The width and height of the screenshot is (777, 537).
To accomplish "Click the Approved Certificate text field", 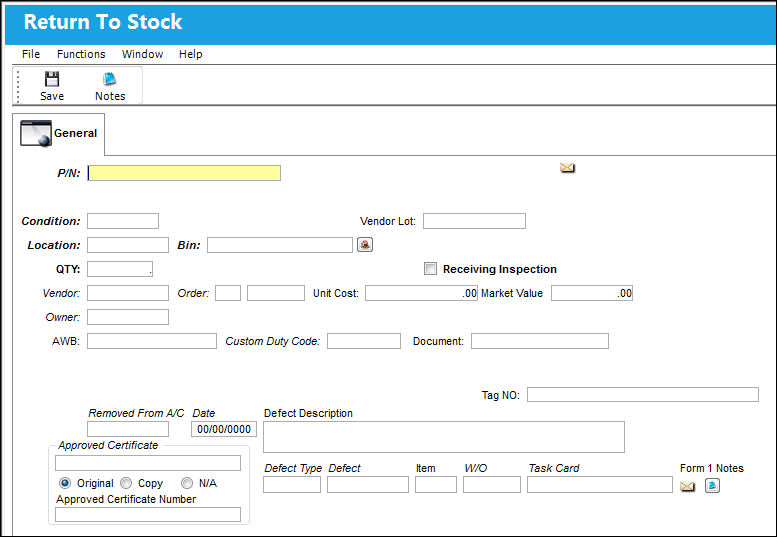I will coord(148,463).
